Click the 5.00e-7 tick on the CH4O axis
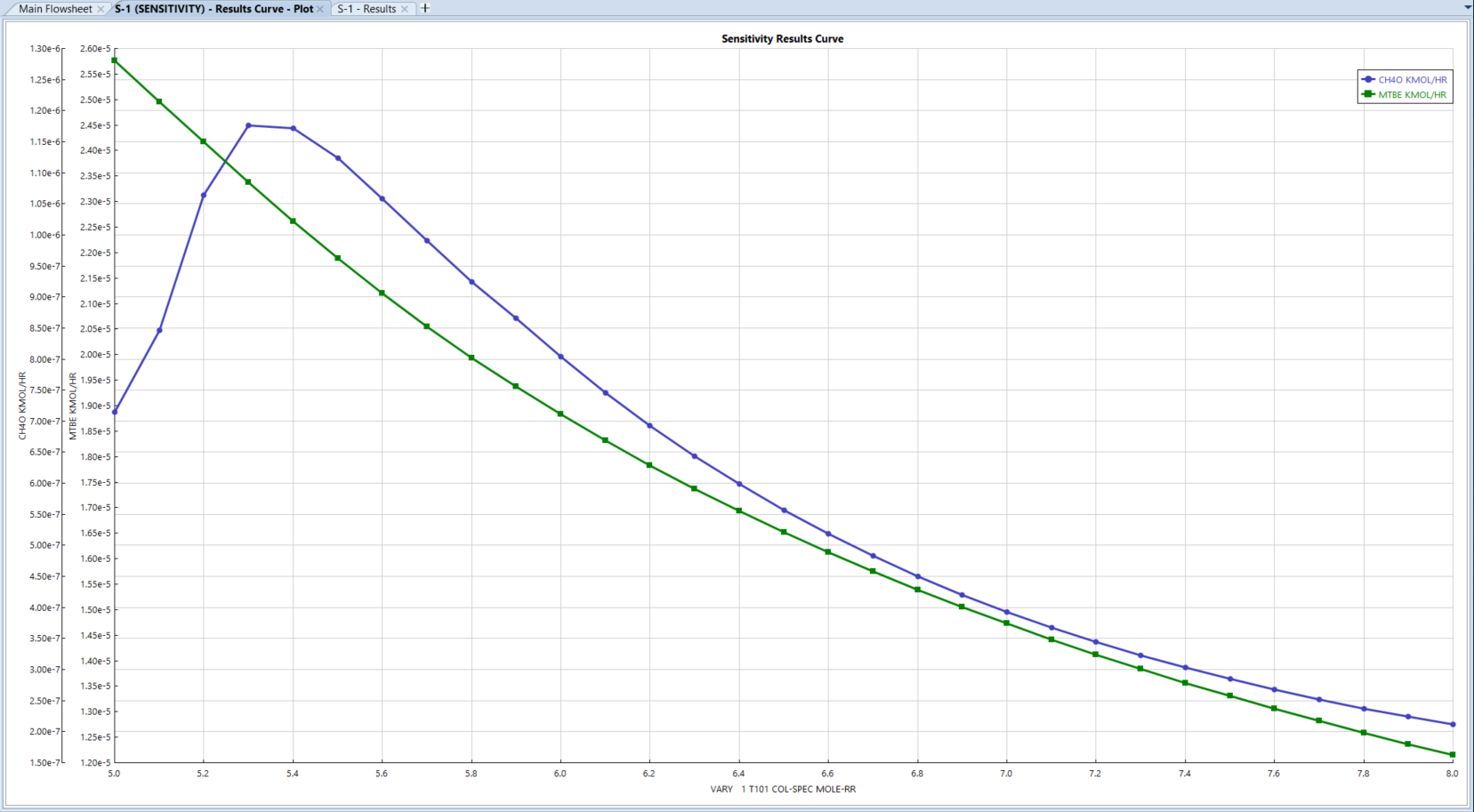This screenshot has width=1474, height=812. click(45, 546)
